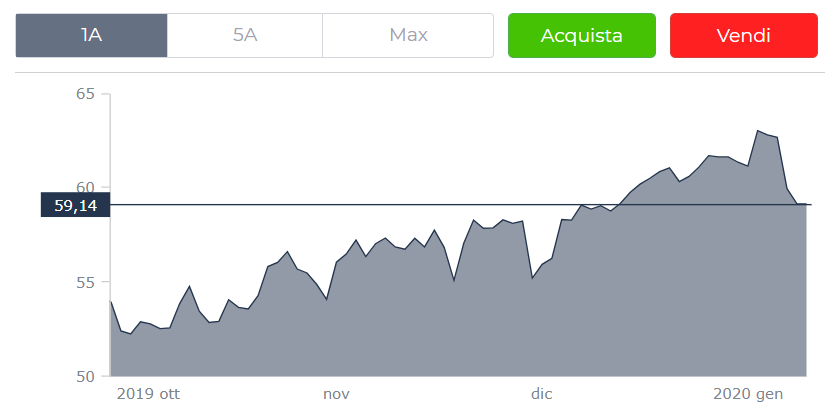Click the 65 y-axis label
The width and height of the screenshot is (838, 407).
tap(85, 94)
